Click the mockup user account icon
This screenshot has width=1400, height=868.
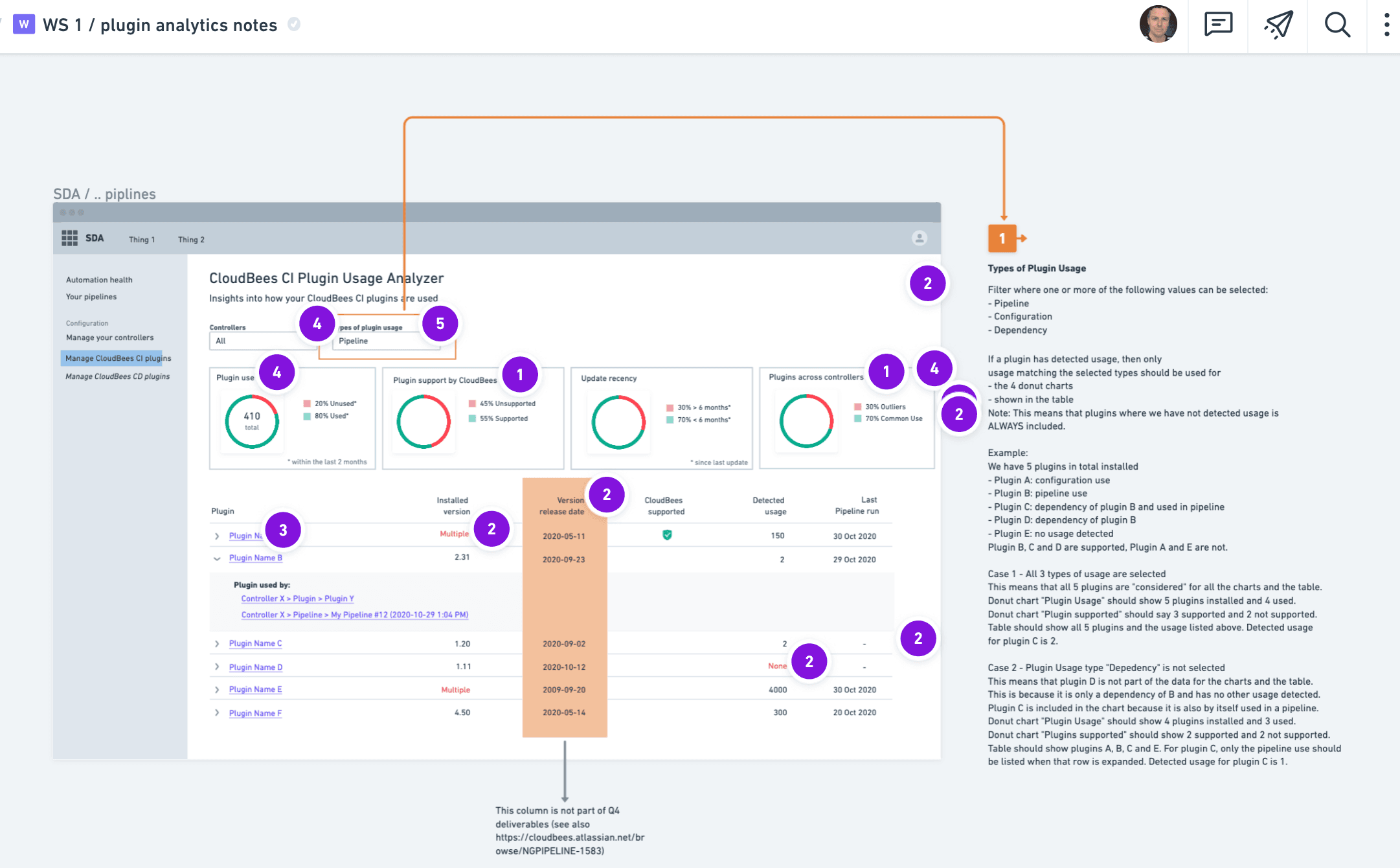click(919, 238)
